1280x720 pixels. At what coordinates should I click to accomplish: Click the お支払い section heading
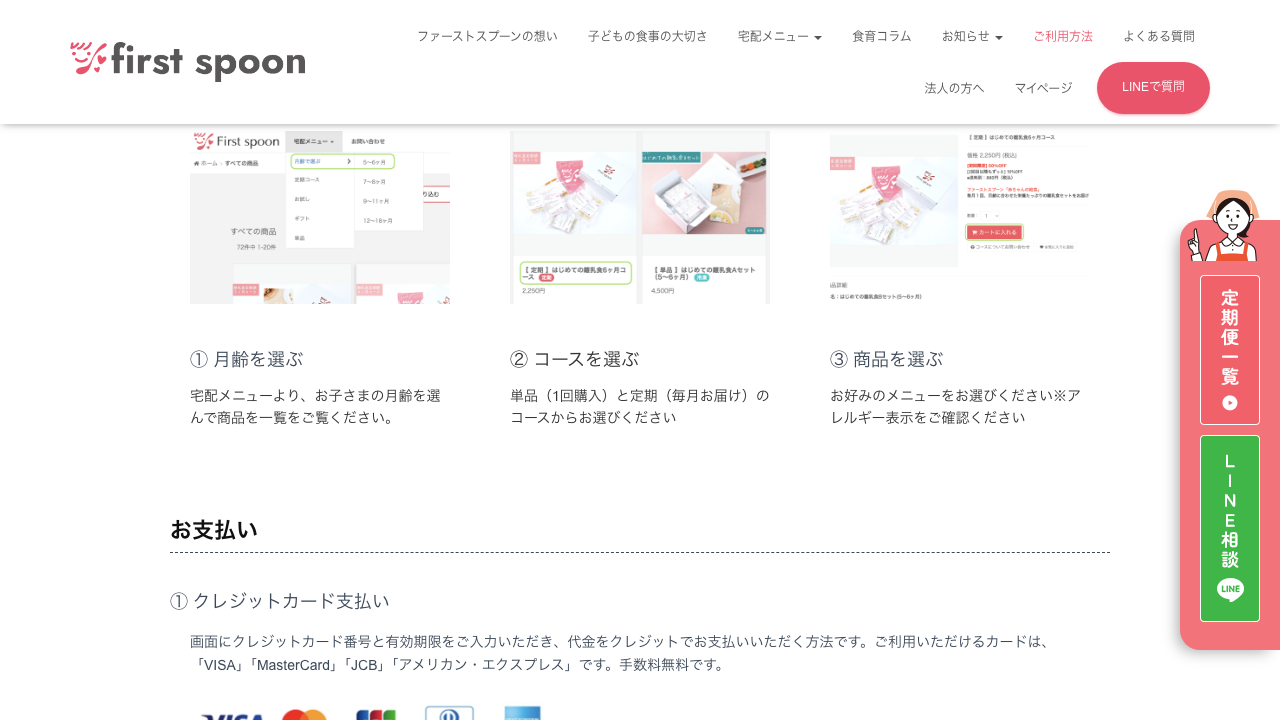point(214,530)
